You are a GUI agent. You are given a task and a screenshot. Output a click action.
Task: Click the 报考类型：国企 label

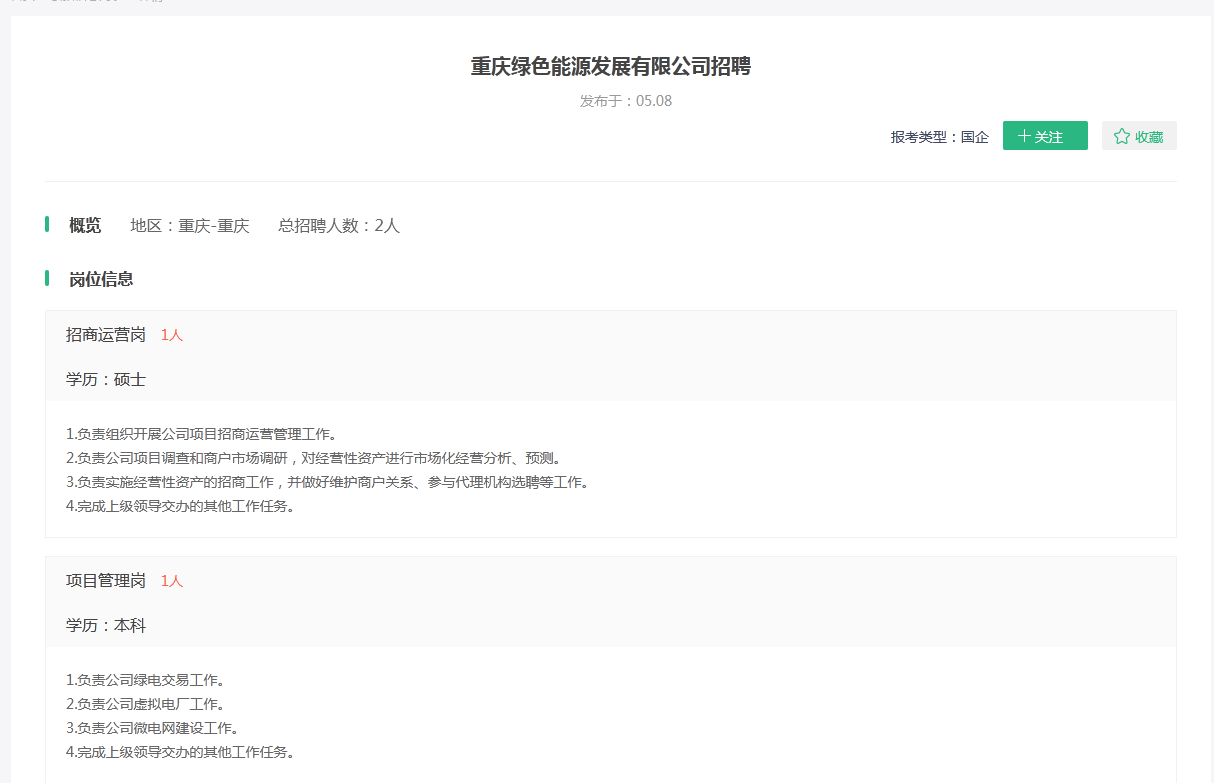940,137
